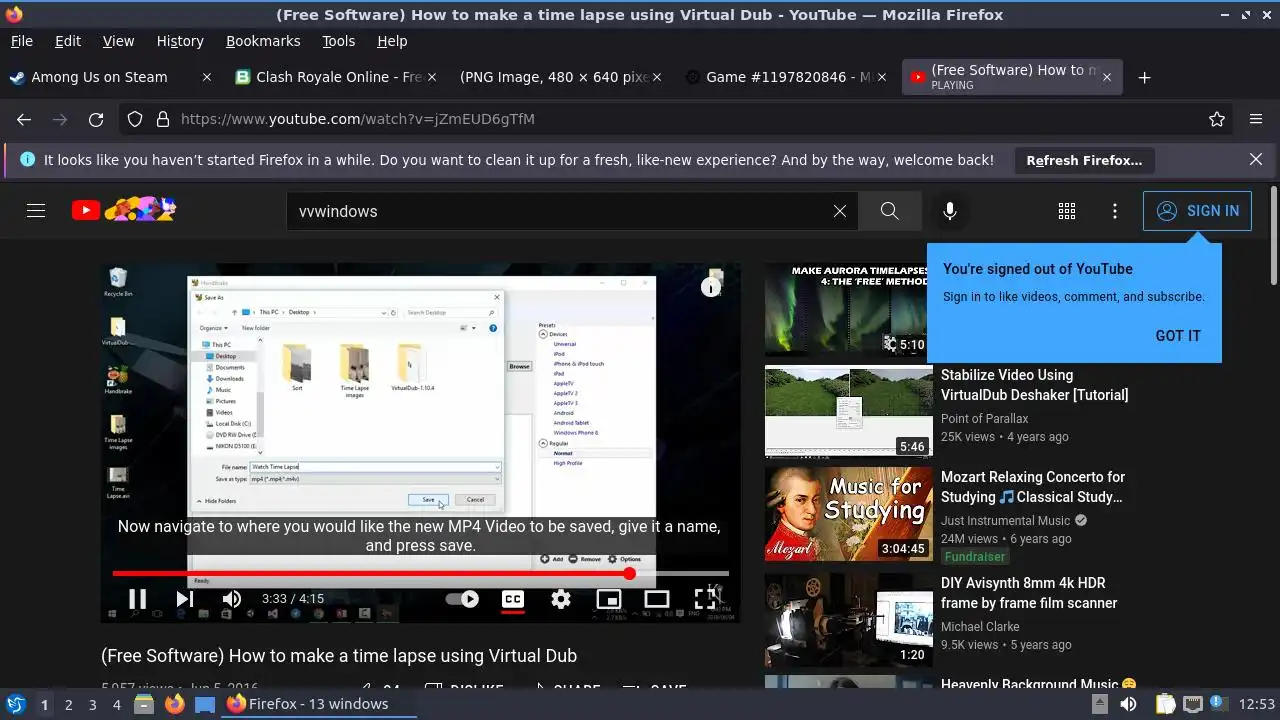Viewport: 1280px width, 720px height.
Task: Open video settings gear
Action: pos(561,599)
